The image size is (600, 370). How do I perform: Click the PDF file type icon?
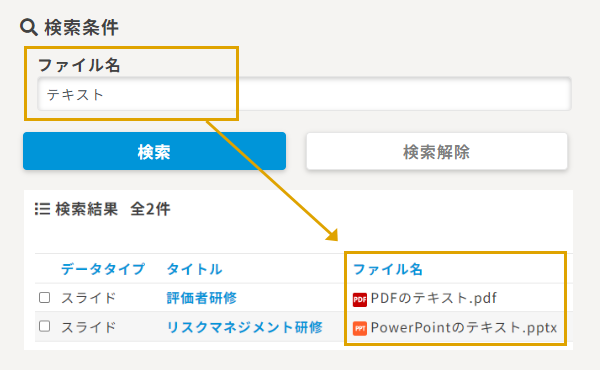pyautogui.click(x=360, y=300)
